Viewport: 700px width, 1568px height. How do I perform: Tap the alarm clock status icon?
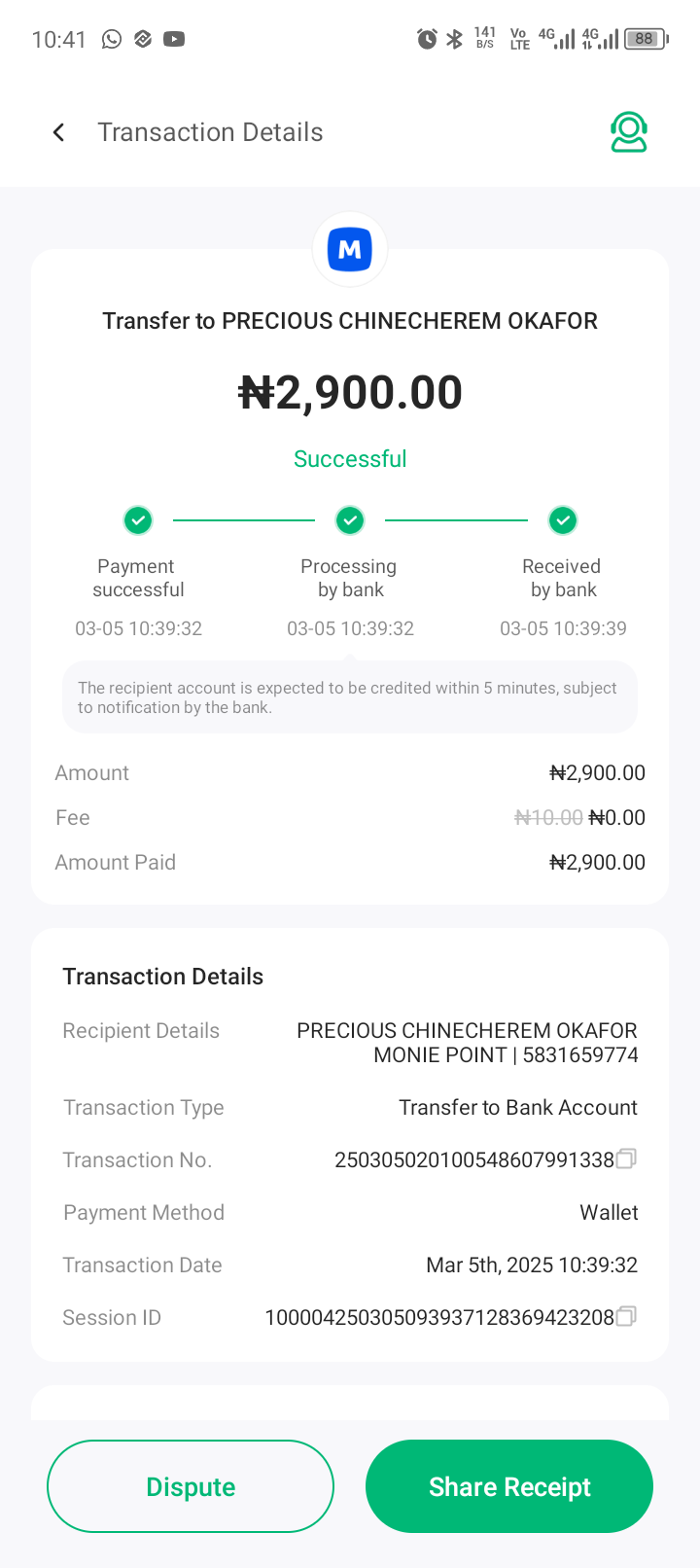[427, 39]
